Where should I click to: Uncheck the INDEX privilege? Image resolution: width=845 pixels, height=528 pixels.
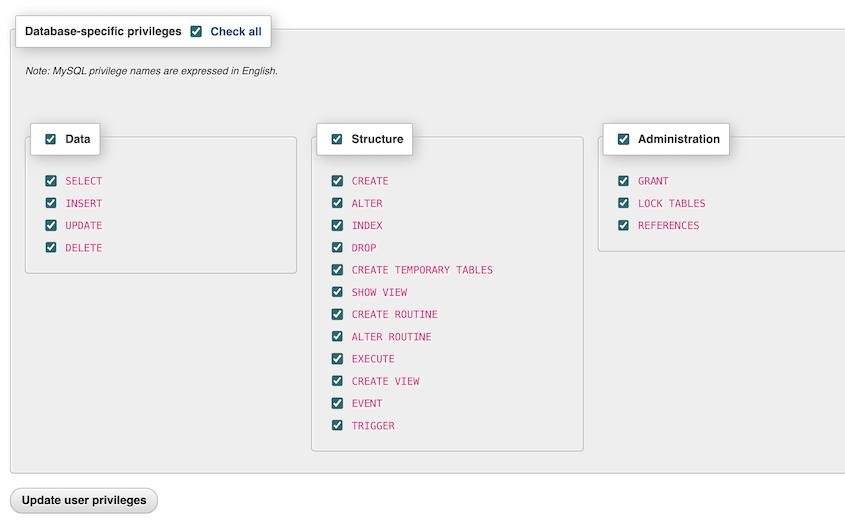(x=337, y=225)
